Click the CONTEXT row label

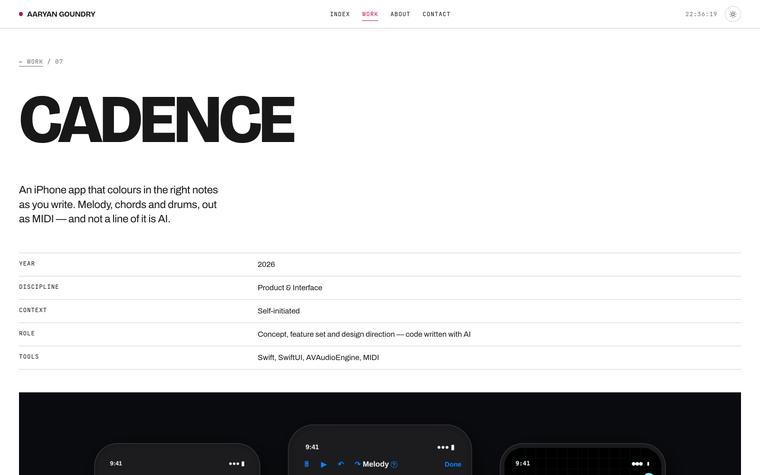tap(32, 310)
